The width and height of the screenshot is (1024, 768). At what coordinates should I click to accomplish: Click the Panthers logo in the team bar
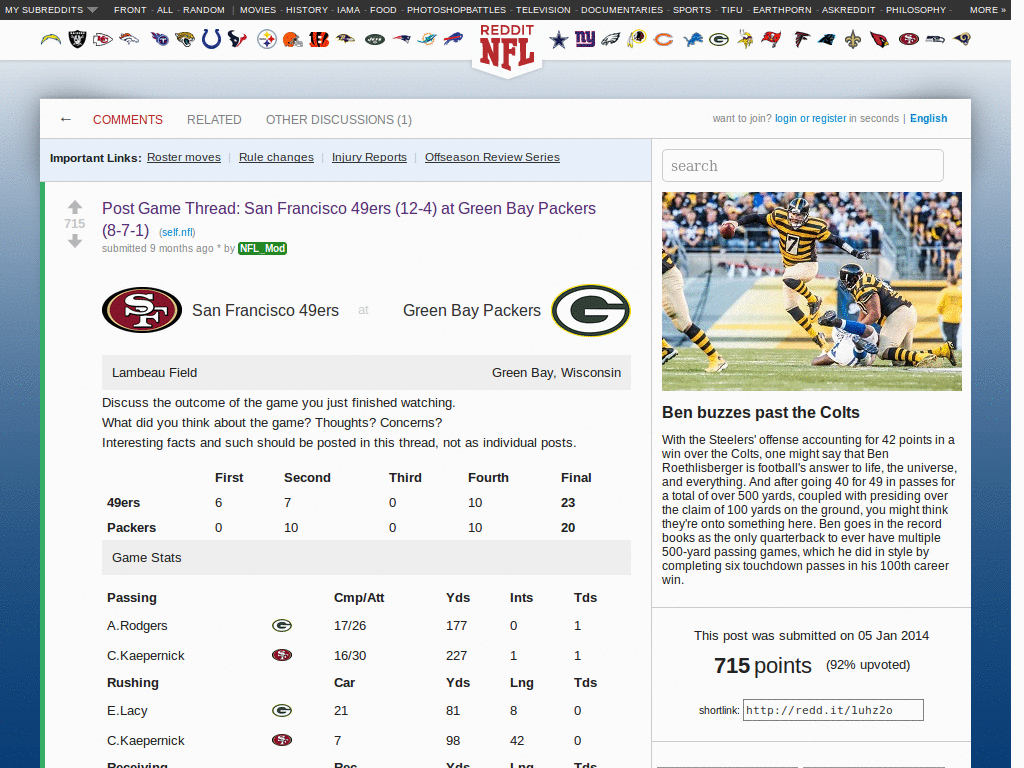(x=827, y=40)
